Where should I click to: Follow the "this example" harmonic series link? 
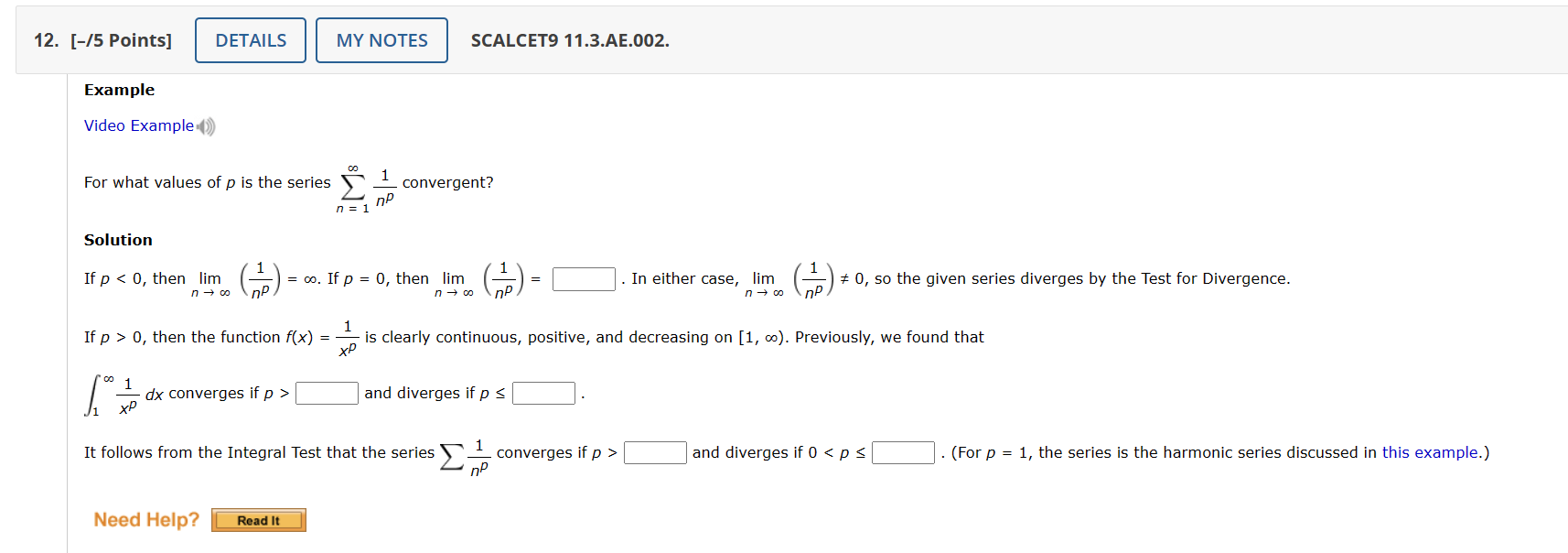coord(1431,451)
